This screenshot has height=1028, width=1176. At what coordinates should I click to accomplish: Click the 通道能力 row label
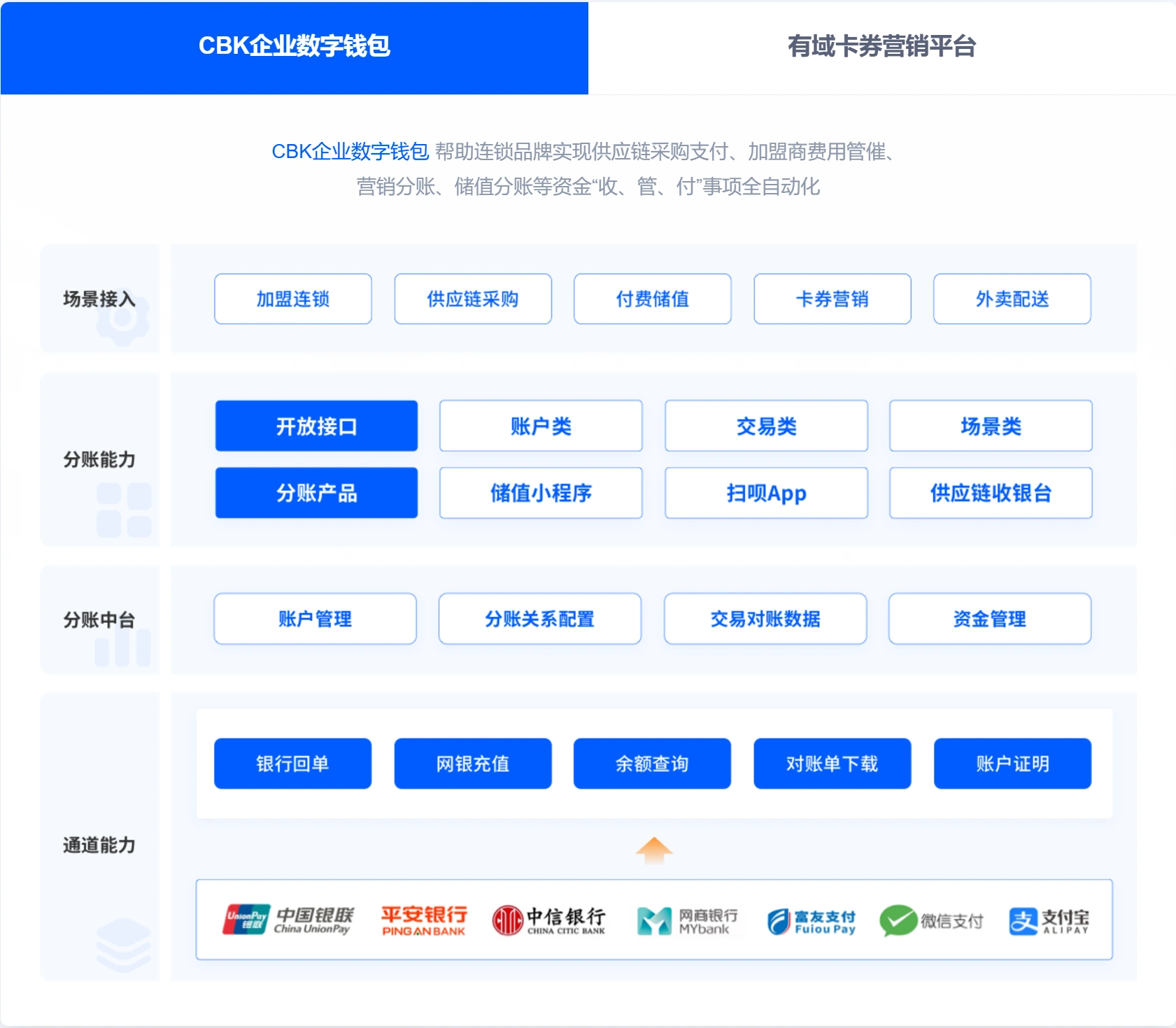click(x=99, y=845)
